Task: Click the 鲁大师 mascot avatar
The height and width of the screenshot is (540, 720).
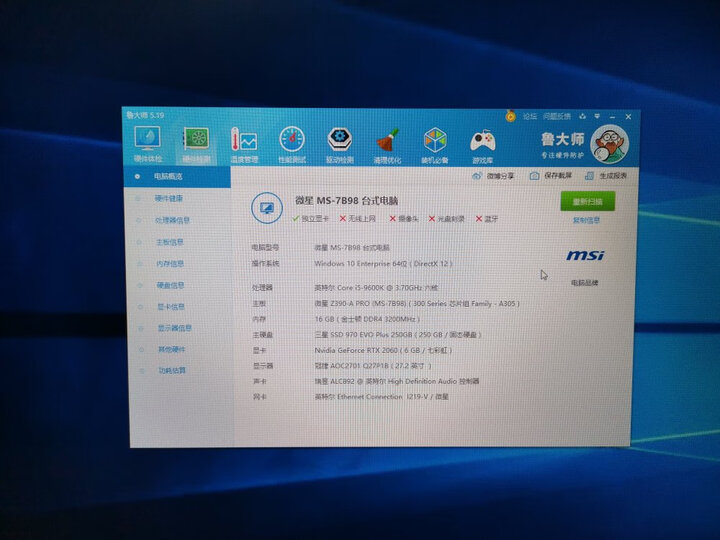Action: pyautogui.click(x=609, y=145)
